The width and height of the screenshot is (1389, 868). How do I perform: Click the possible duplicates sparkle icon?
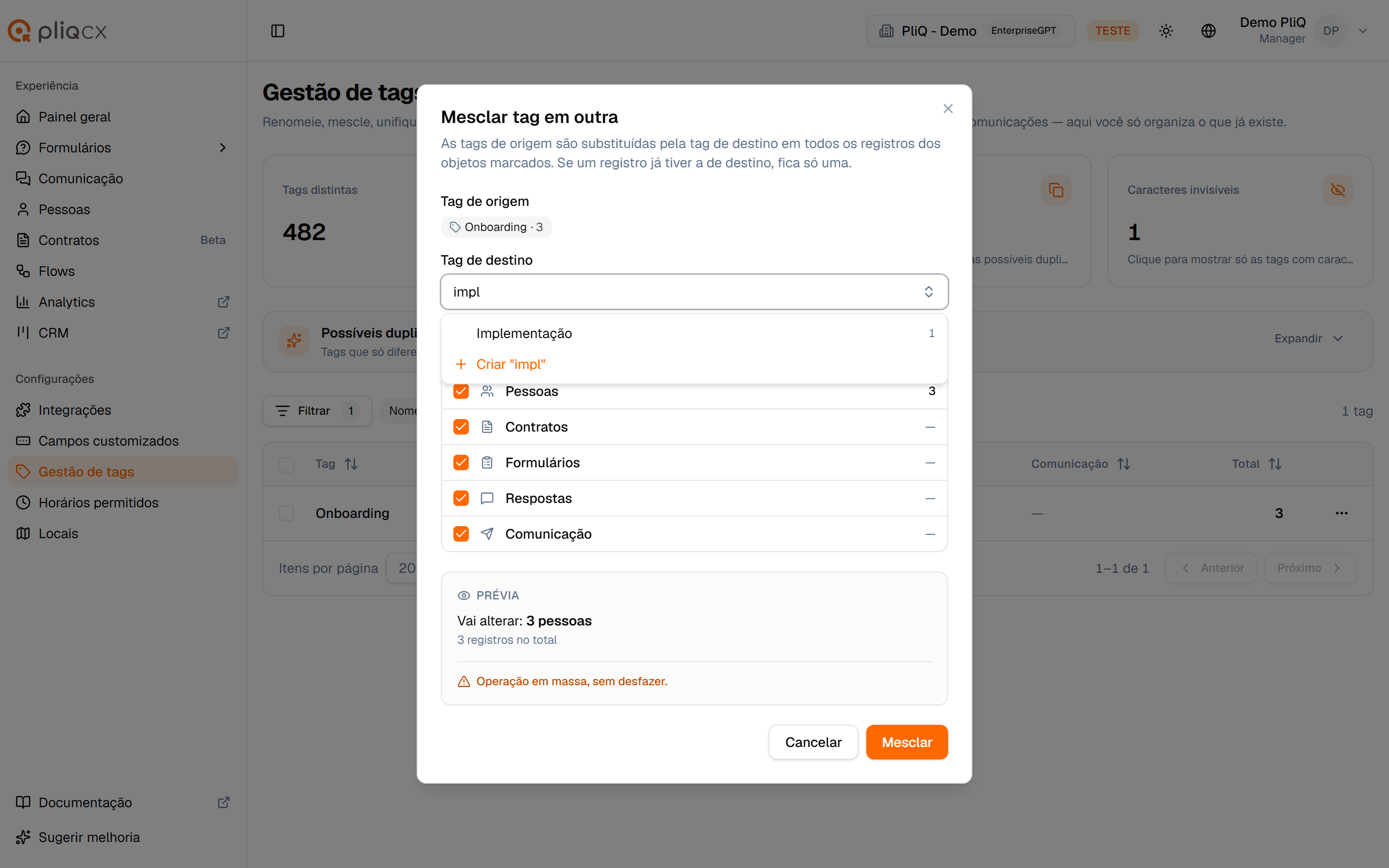(295, 341)
